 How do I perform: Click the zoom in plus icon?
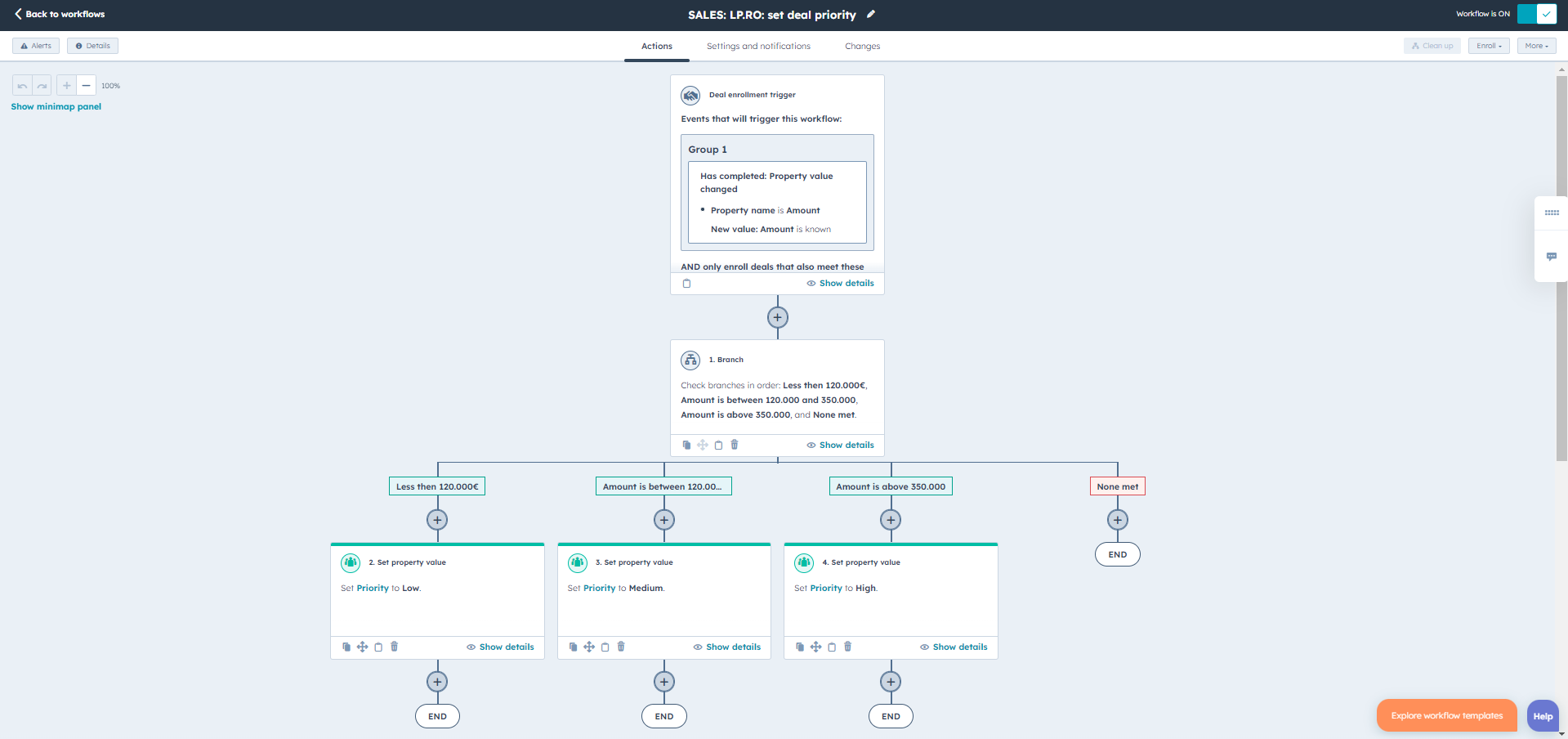tap(67, 86)
